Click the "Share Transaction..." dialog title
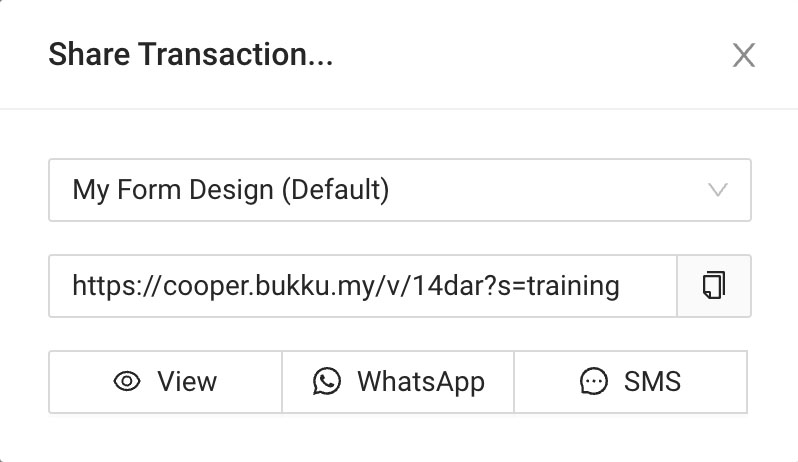This screenshot has height=462, width=798. pyautogui.click(x=190, y=55)
